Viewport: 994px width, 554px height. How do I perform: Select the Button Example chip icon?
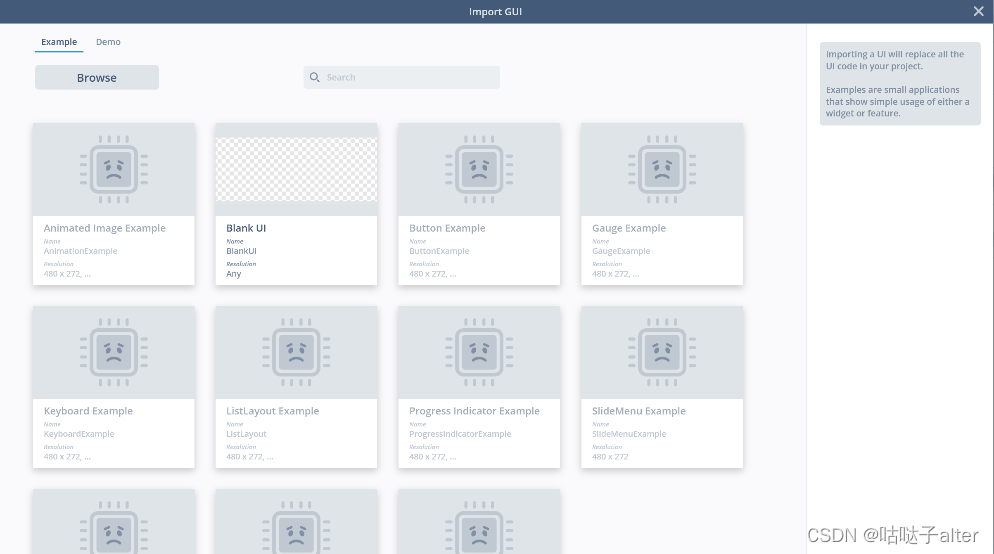(479, 169)
